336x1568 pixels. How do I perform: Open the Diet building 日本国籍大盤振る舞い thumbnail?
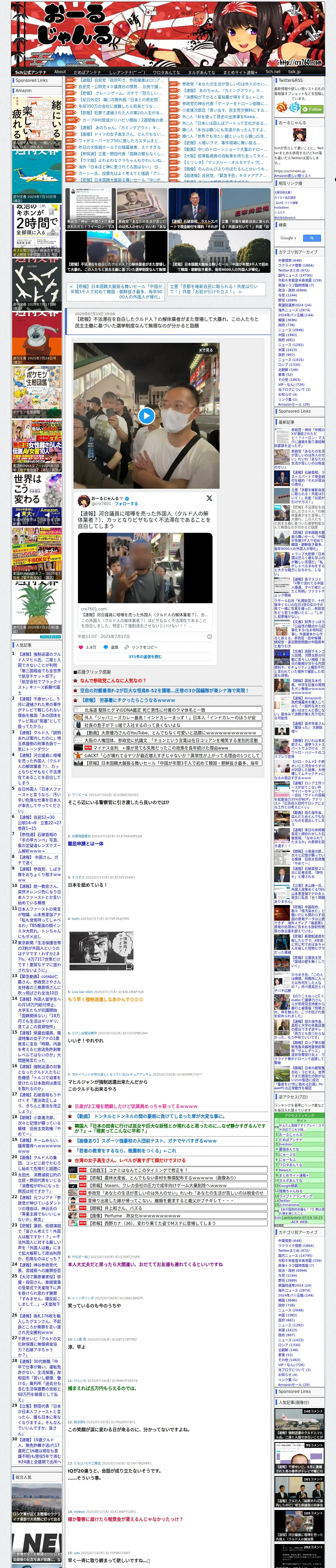coord(219,251)
